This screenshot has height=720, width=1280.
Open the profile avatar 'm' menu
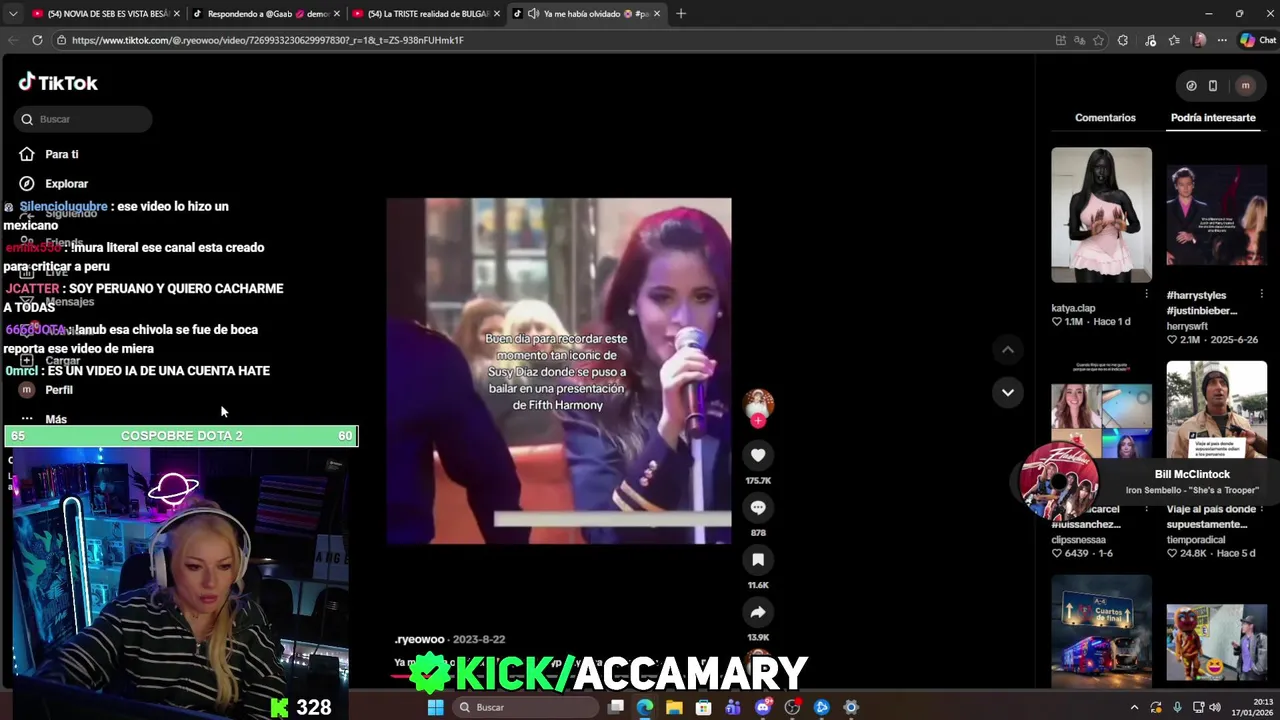pos(1245,86)
